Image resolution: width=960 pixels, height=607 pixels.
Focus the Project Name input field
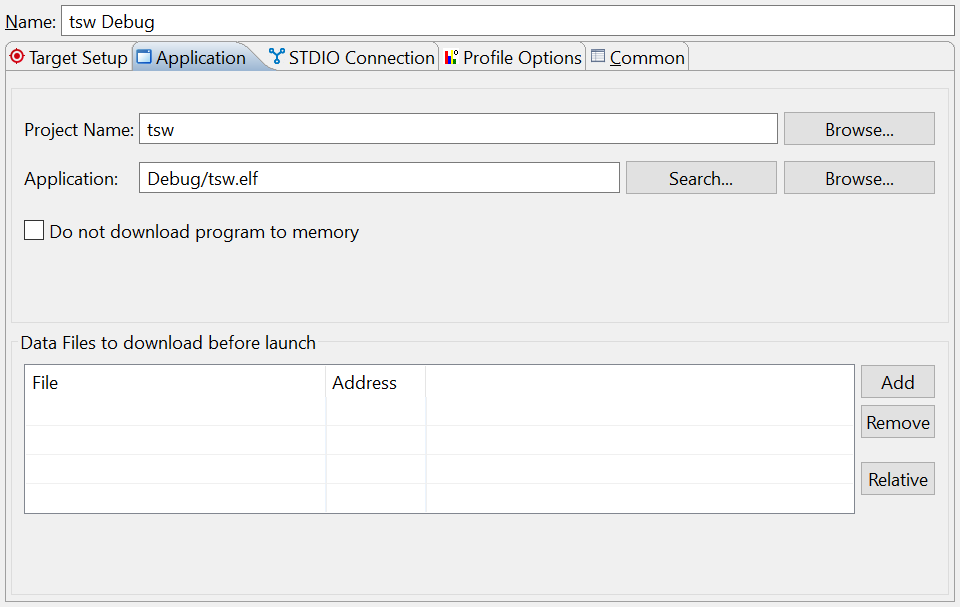(x=457, y=129)
